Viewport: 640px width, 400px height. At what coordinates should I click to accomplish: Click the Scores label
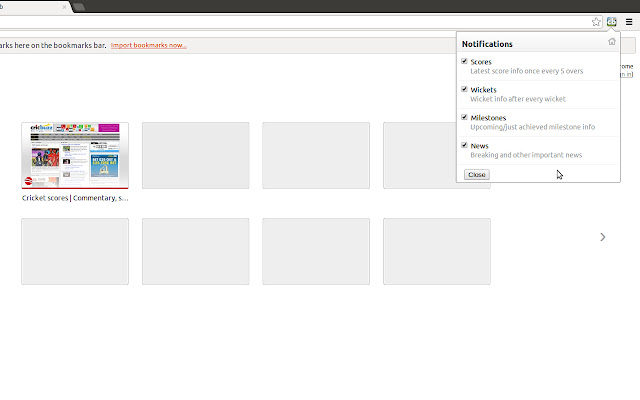481,62
